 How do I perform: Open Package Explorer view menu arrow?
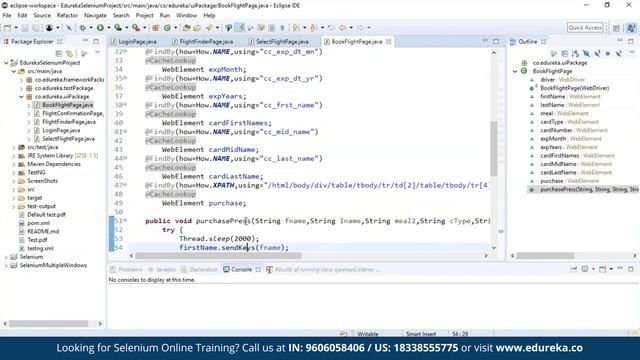(98, 53)
